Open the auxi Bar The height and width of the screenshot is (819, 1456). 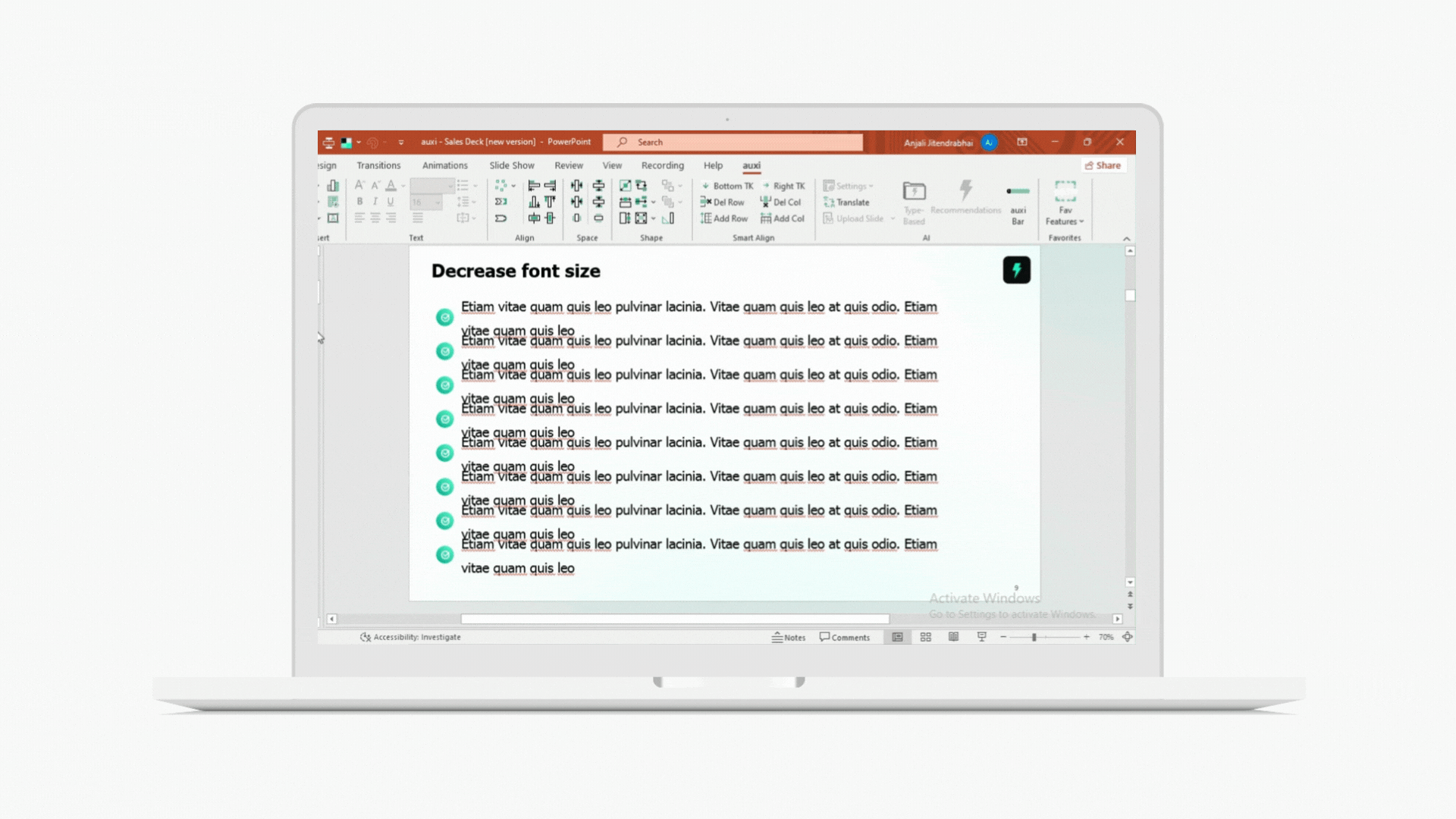(1018, 203)
